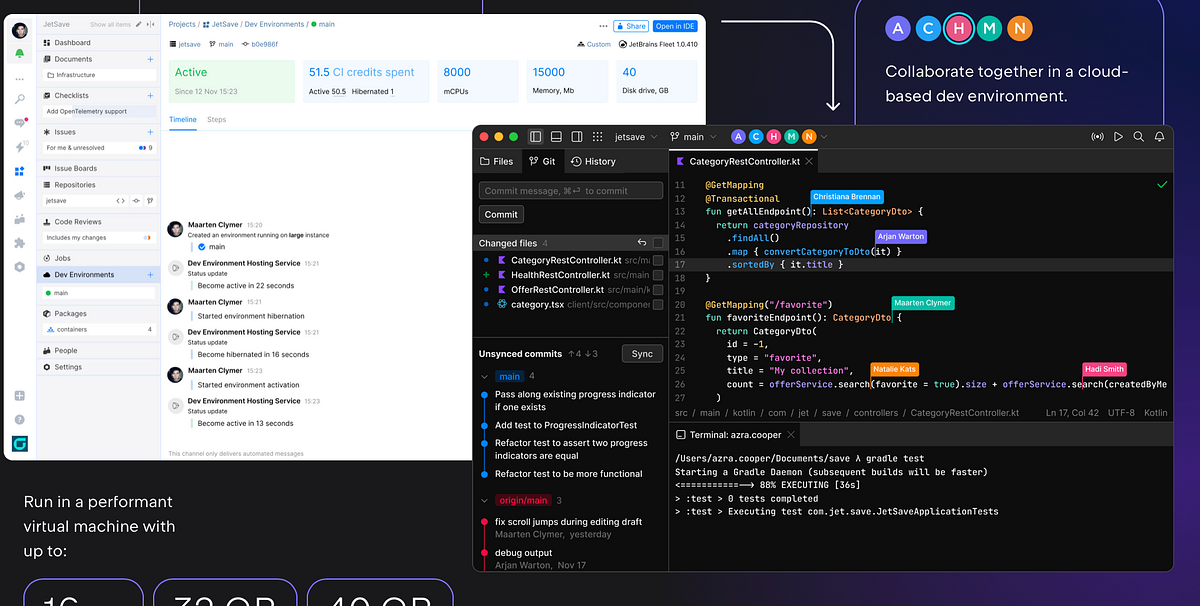
Task: Click the Open in IDE button
Action: [675, 26]
